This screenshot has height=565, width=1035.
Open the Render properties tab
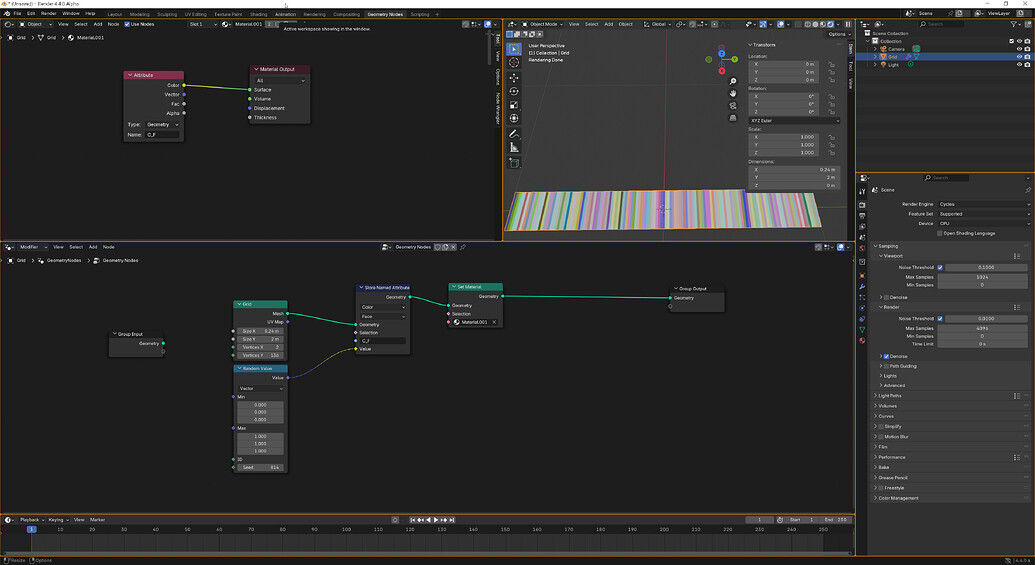[x=862, y=205]
